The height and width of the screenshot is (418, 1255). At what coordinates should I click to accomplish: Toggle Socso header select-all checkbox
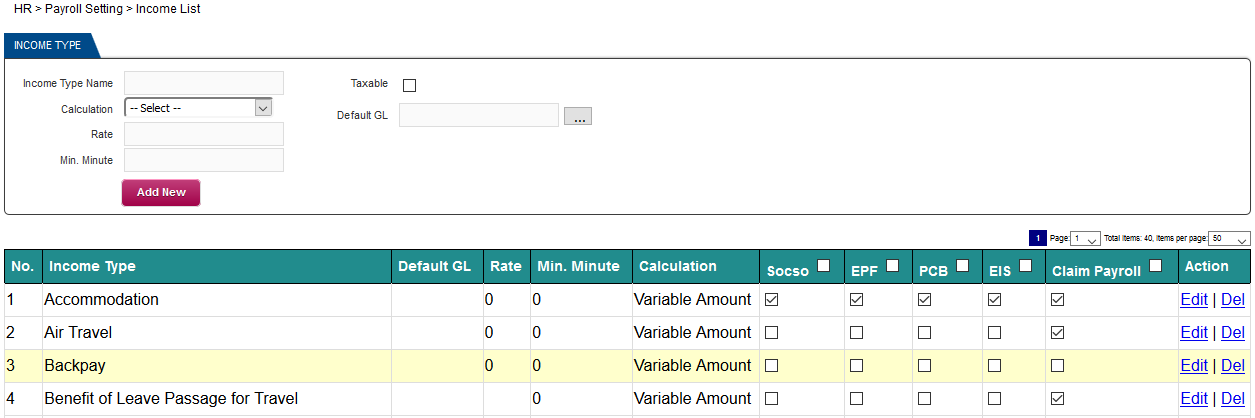823,266
